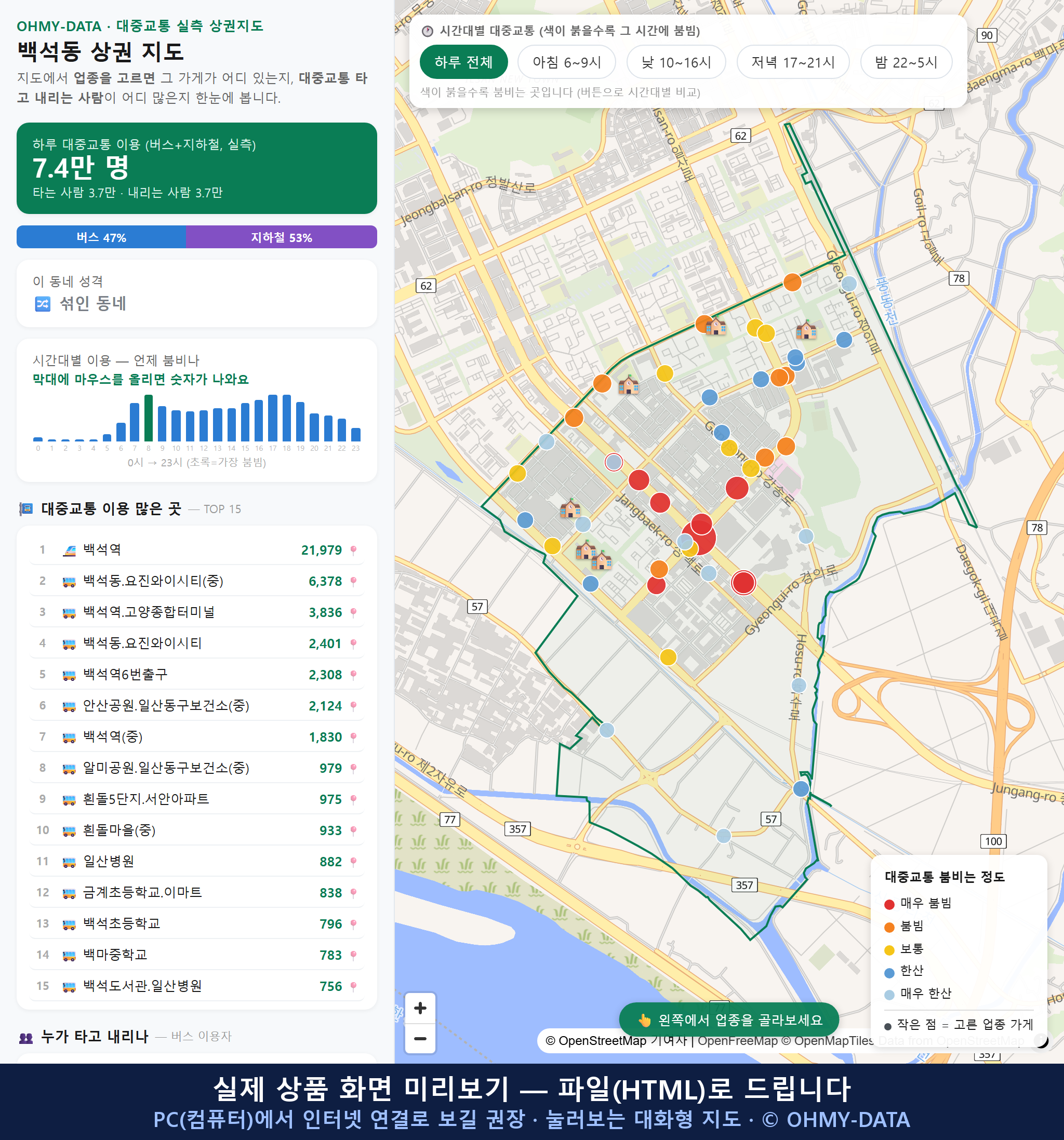1064x1140 pixels.
Task: Click the people icon beside 누가 타고 내리나
Action: (x=26, y=1037)
